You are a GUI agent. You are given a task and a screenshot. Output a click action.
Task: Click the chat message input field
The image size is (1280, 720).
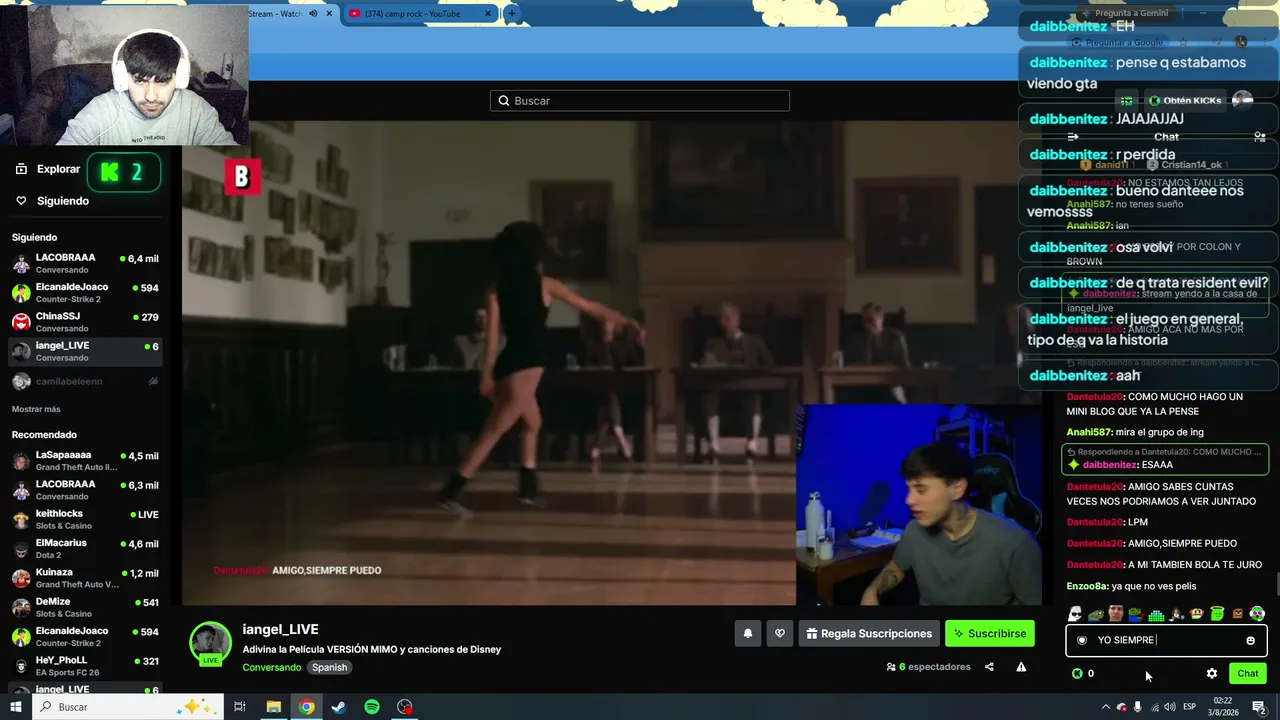(x=1167, y=640)
